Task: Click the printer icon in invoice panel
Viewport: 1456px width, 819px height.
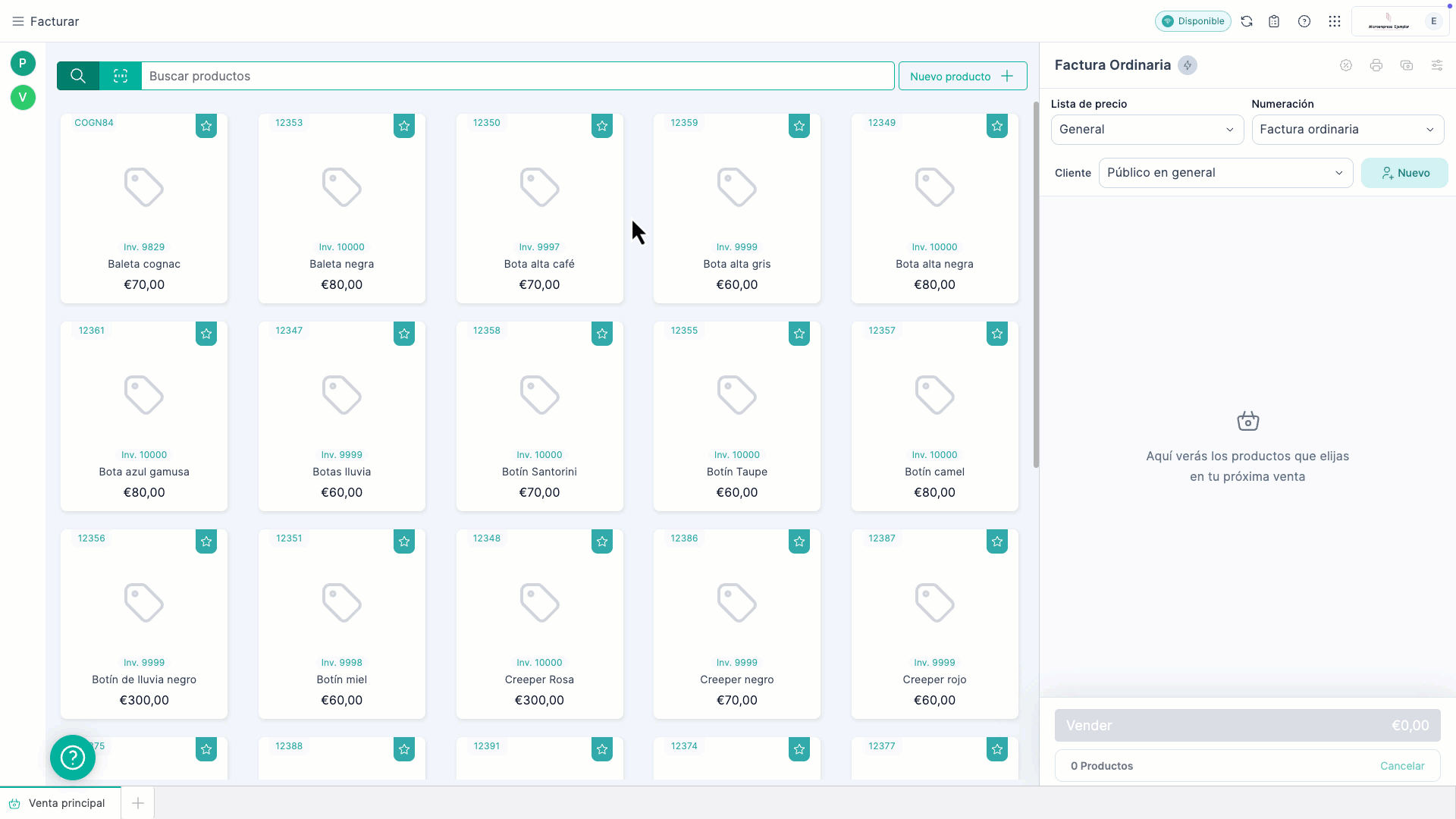Action: (1376, 65)
